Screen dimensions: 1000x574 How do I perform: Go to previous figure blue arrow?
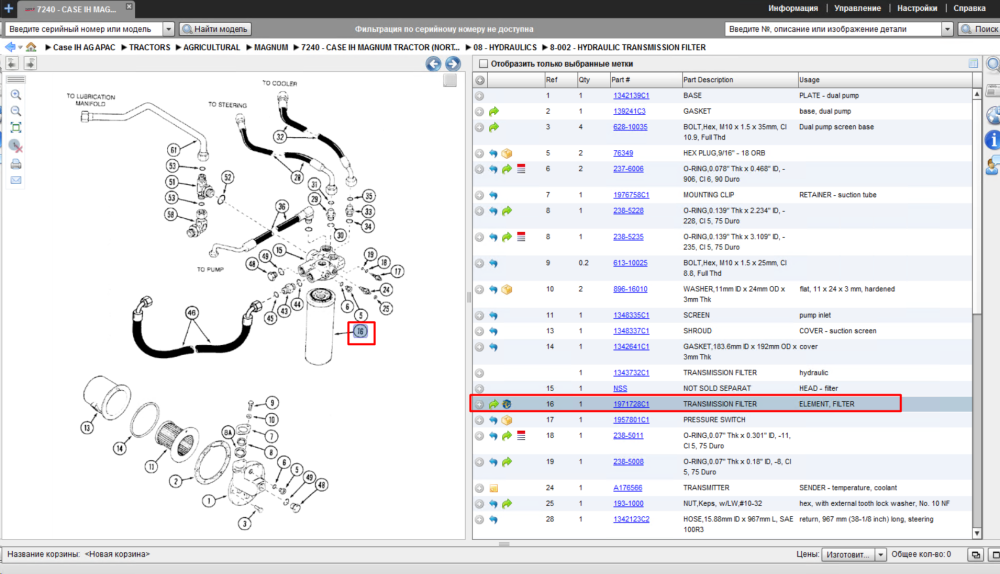[434, 64]
